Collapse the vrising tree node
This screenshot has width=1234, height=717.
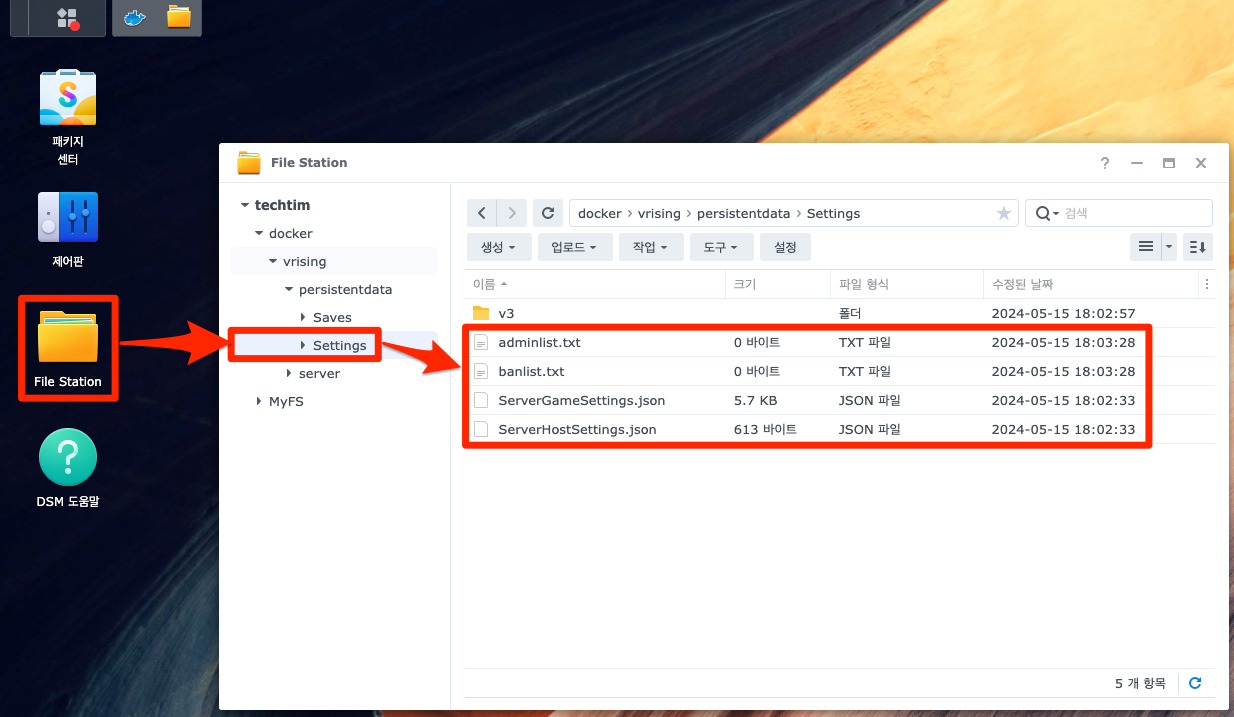[273, 261]
